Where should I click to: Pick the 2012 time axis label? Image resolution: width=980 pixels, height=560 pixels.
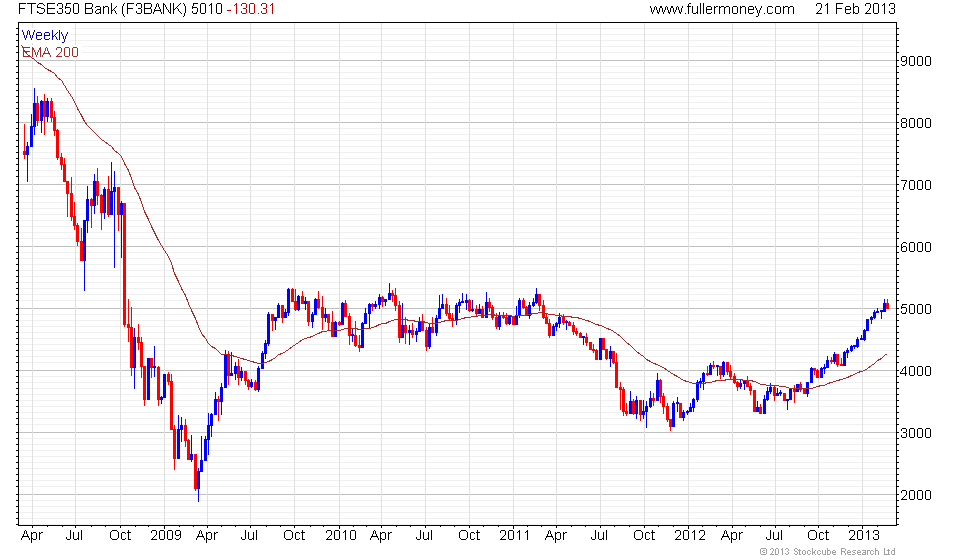pos(688,536)
